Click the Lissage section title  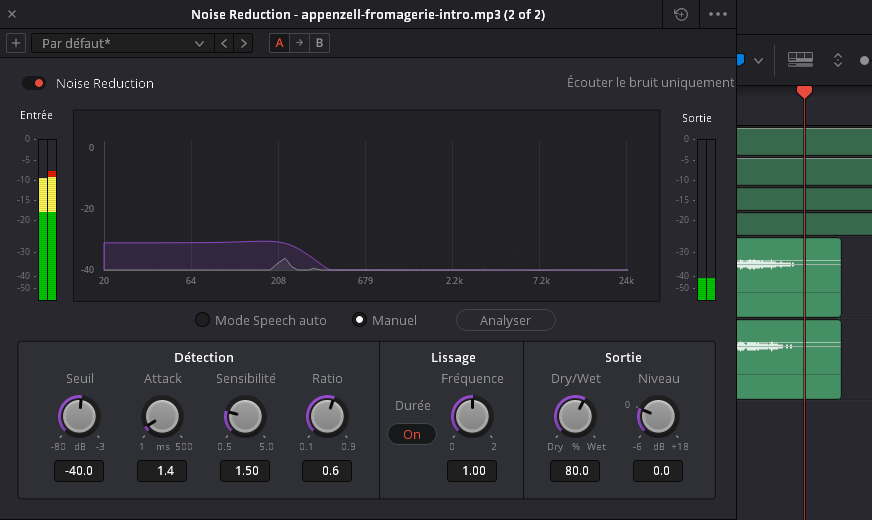[453, 358]
